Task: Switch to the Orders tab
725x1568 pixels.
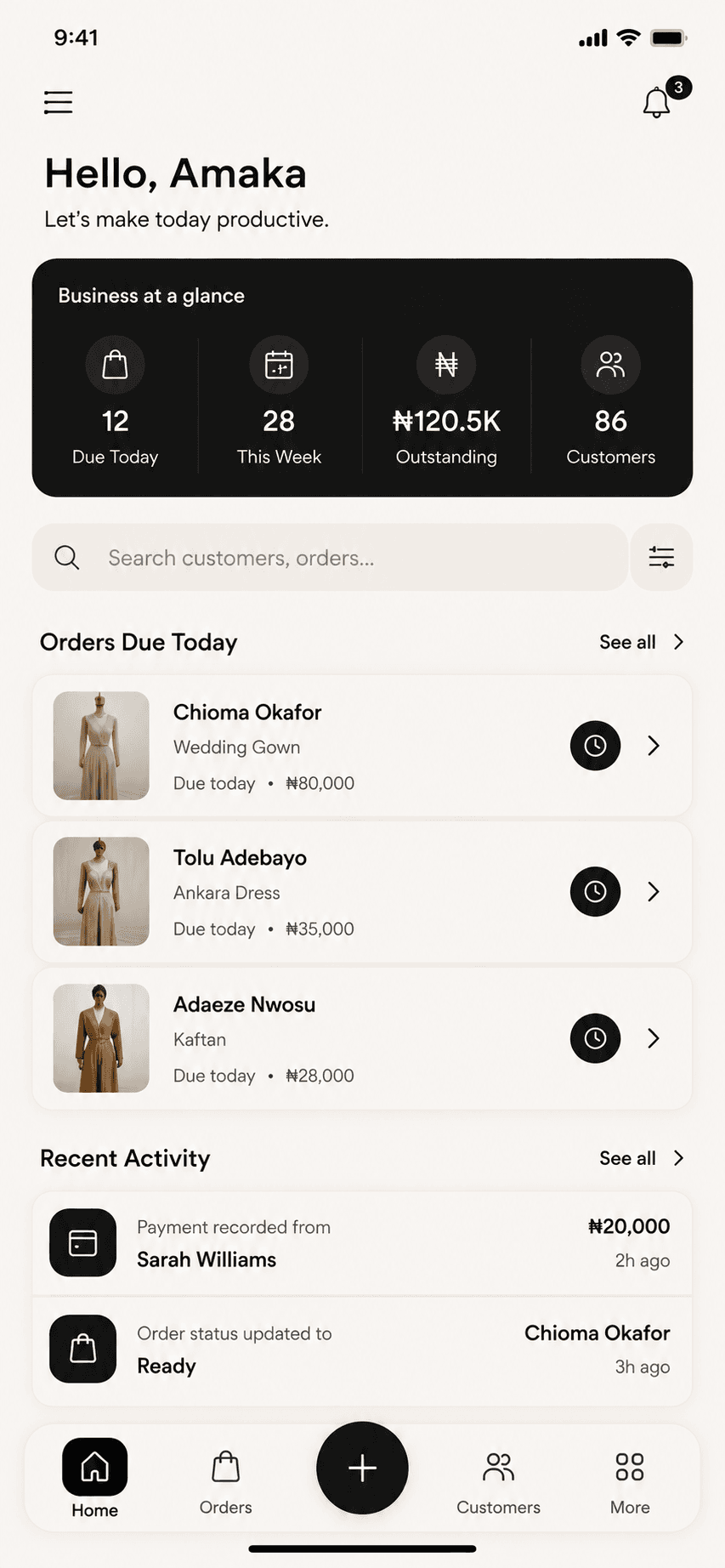Action: (225, 1483)
